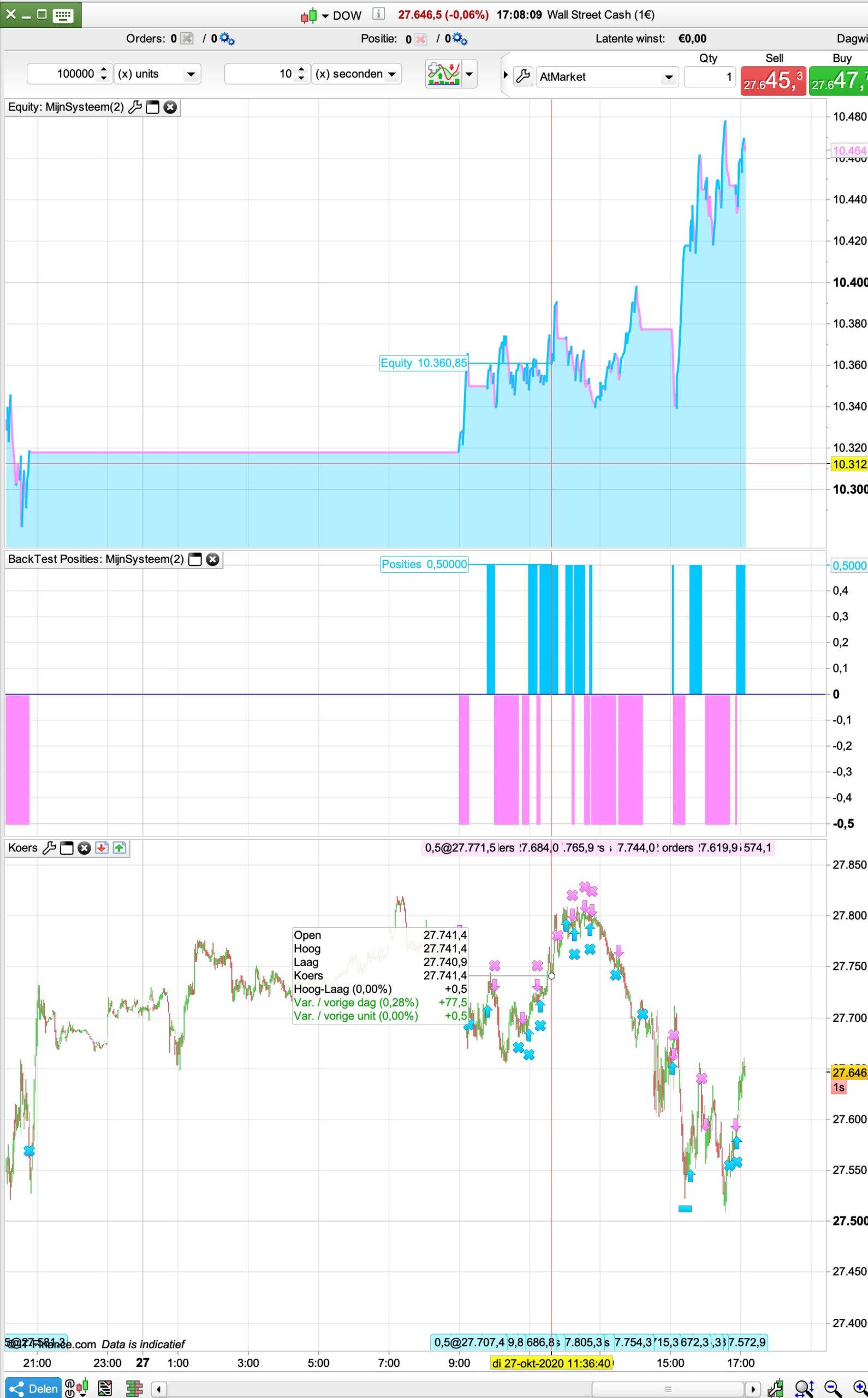Click the red down arrow icon in Koers
868x1398 pixels.
pyautogui.click(x=102, y=848)
